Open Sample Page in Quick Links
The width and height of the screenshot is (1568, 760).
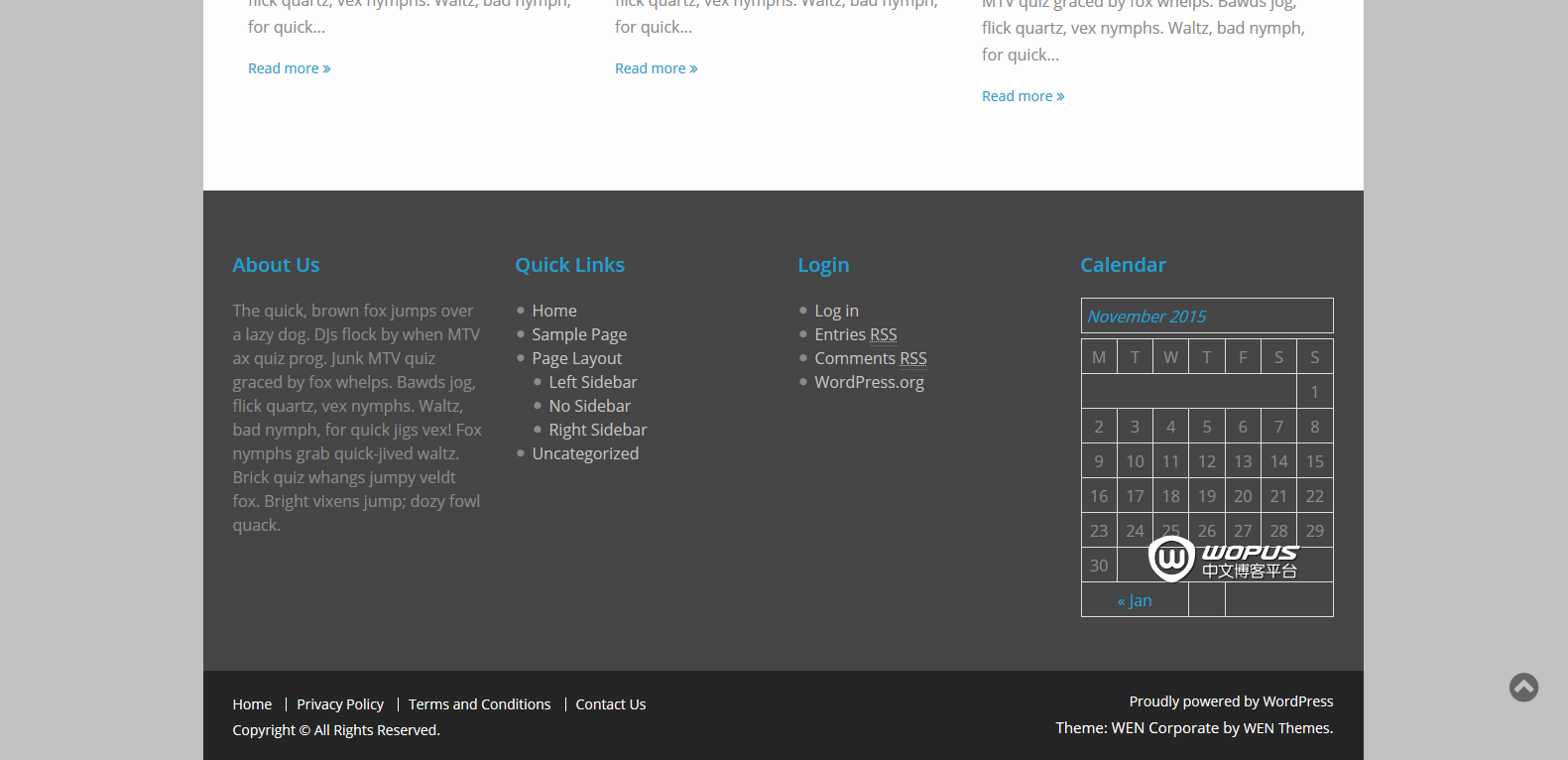pyautogui.click(x=578, y=334)
